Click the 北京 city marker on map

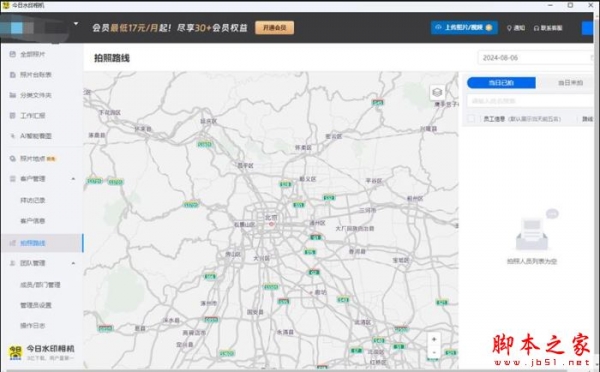(x=271, y=224)
